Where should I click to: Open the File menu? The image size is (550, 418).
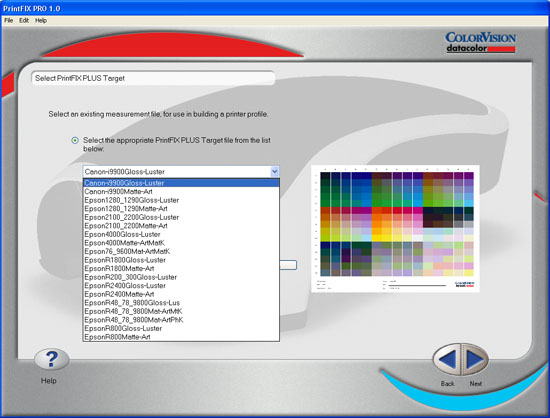tap(8, 20)
